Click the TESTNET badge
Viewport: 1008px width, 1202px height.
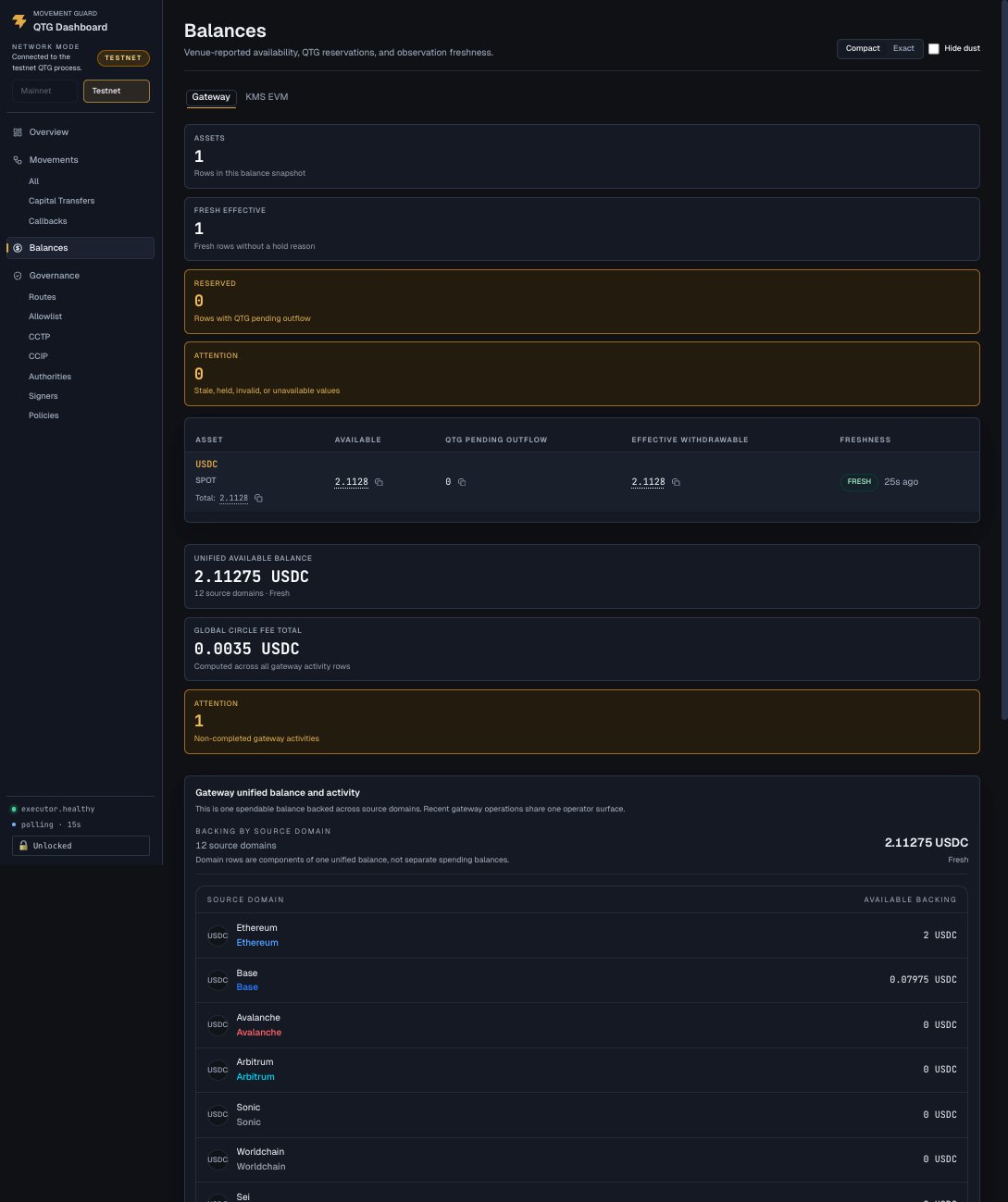123,58
